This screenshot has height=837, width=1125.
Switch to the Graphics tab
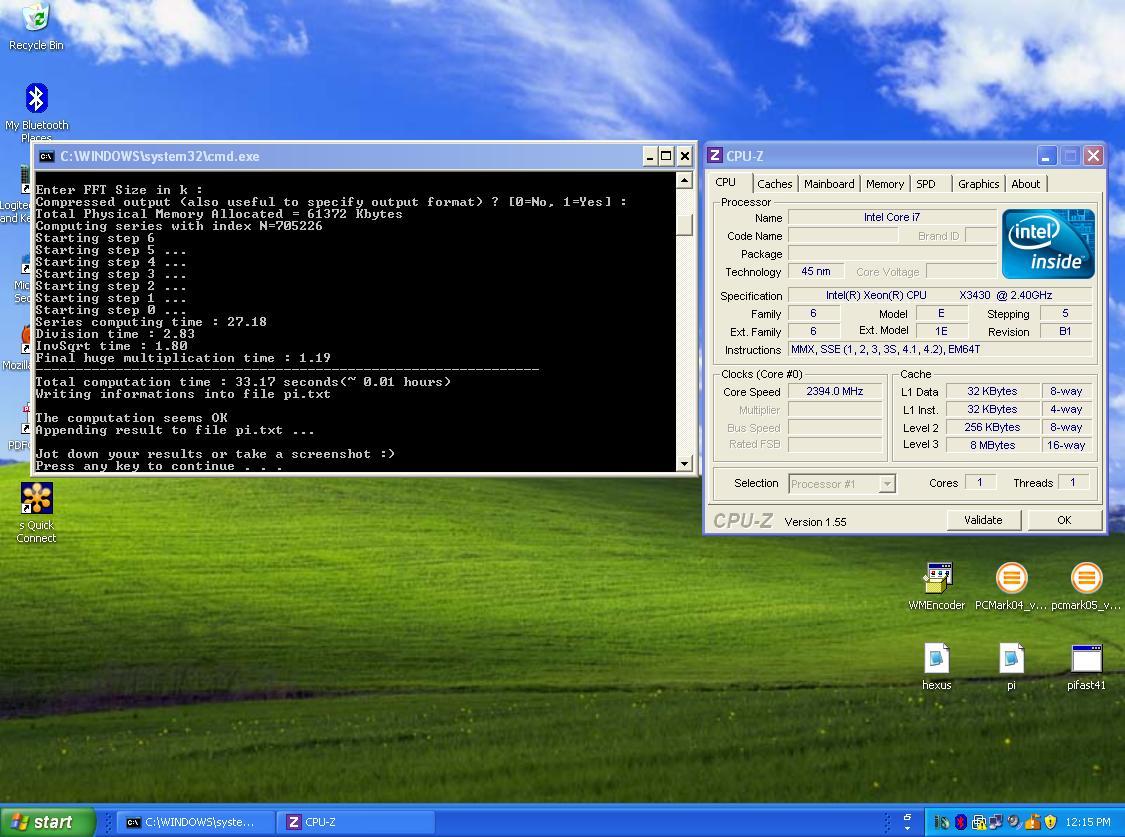[x=978, y=184]
